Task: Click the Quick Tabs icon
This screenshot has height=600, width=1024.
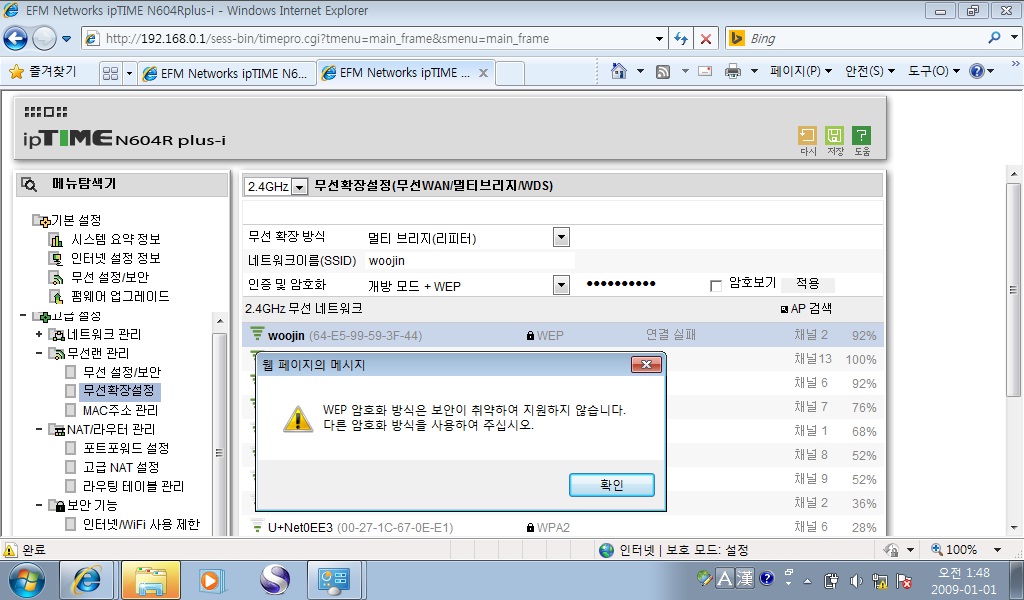Action: 110,73
